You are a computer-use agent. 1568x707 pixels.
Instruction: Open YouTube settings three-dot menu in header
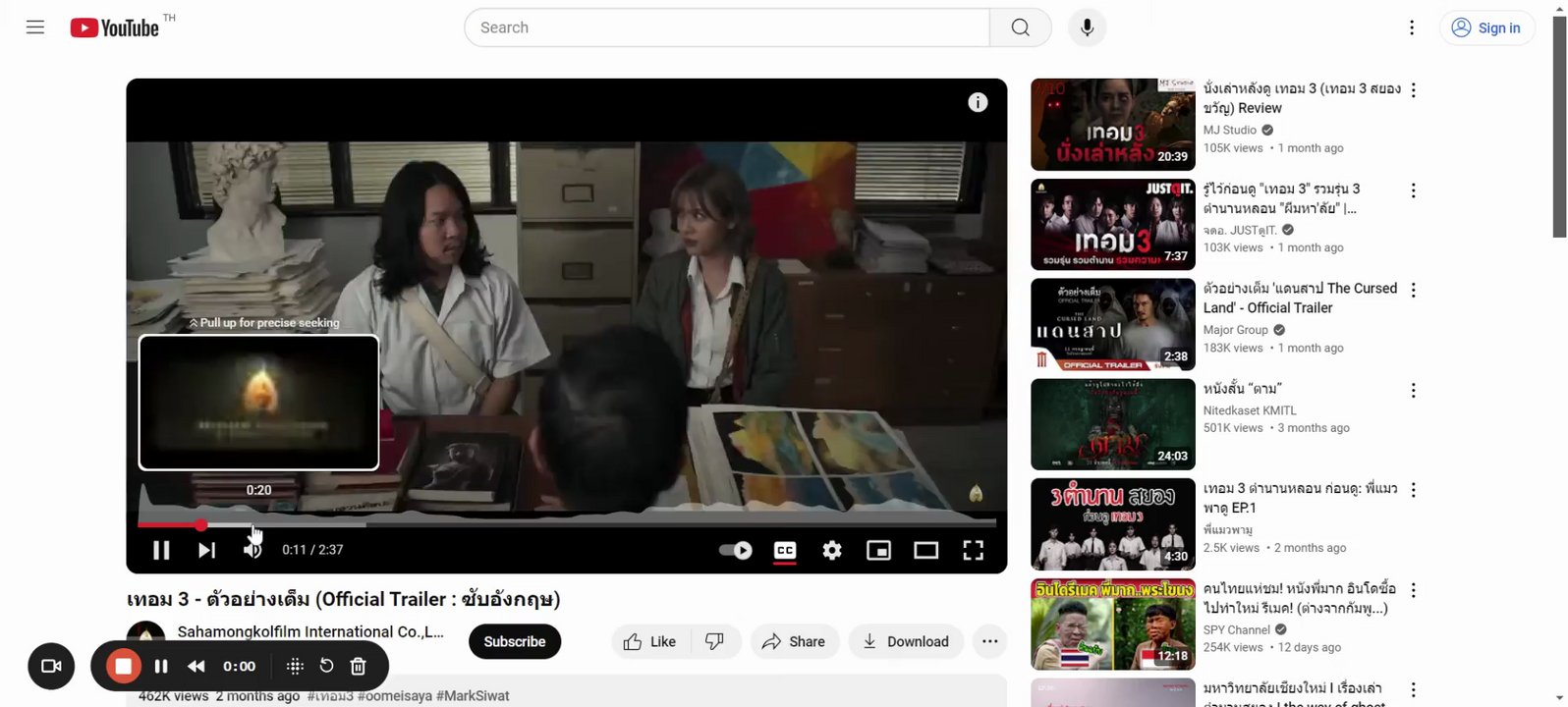point(1412,27)
